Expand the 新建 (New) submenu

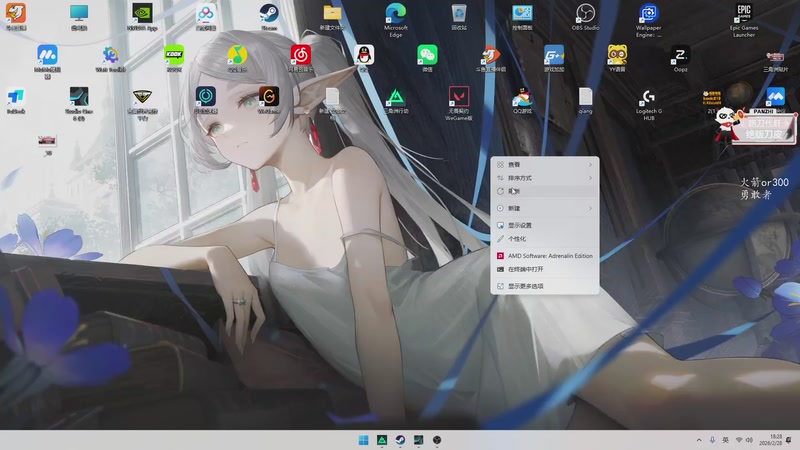coord(545,208)
